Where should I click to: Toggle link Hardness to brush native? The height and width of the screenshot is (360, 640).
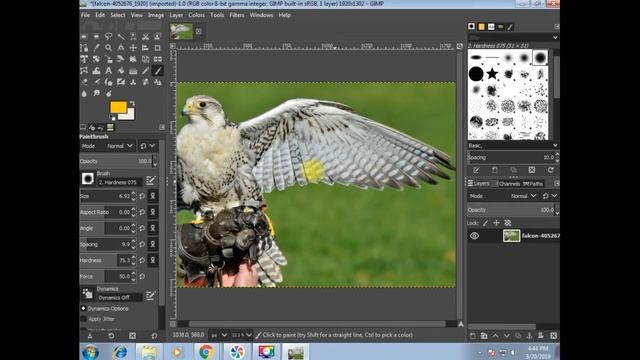[x=153, y=260]
